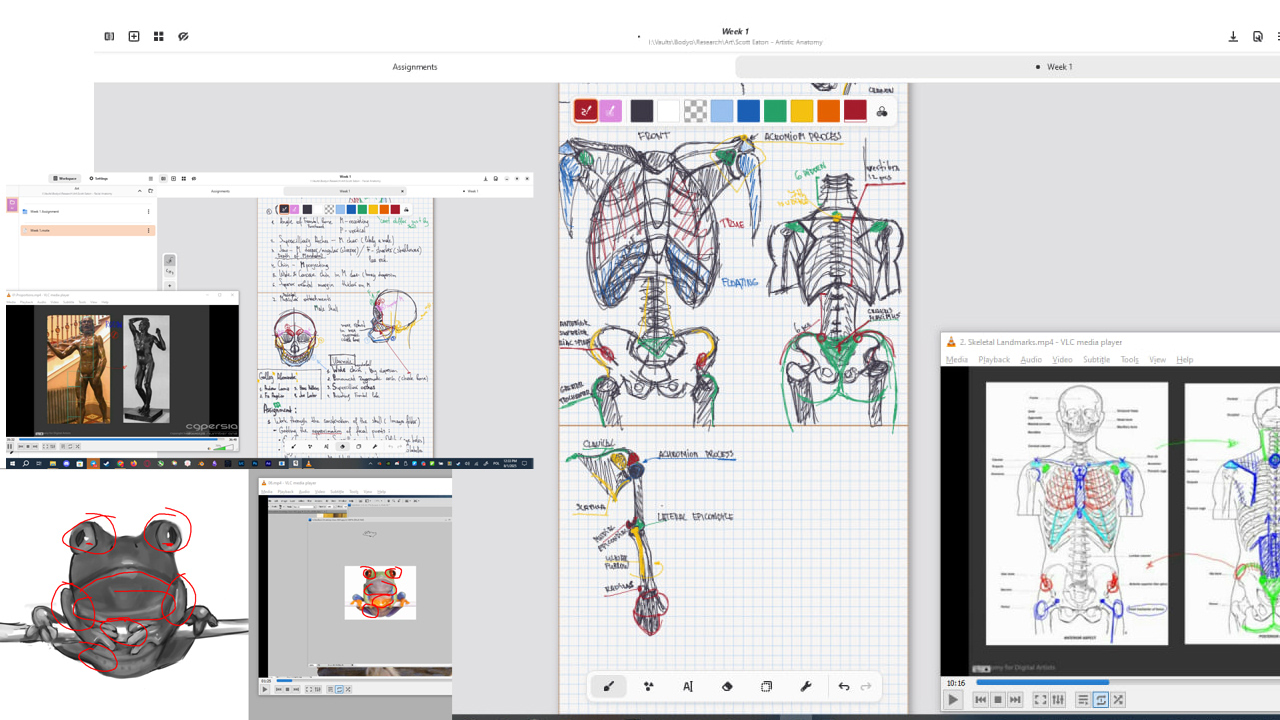
Task: Pick the orange color swatch
Action: 828,111
